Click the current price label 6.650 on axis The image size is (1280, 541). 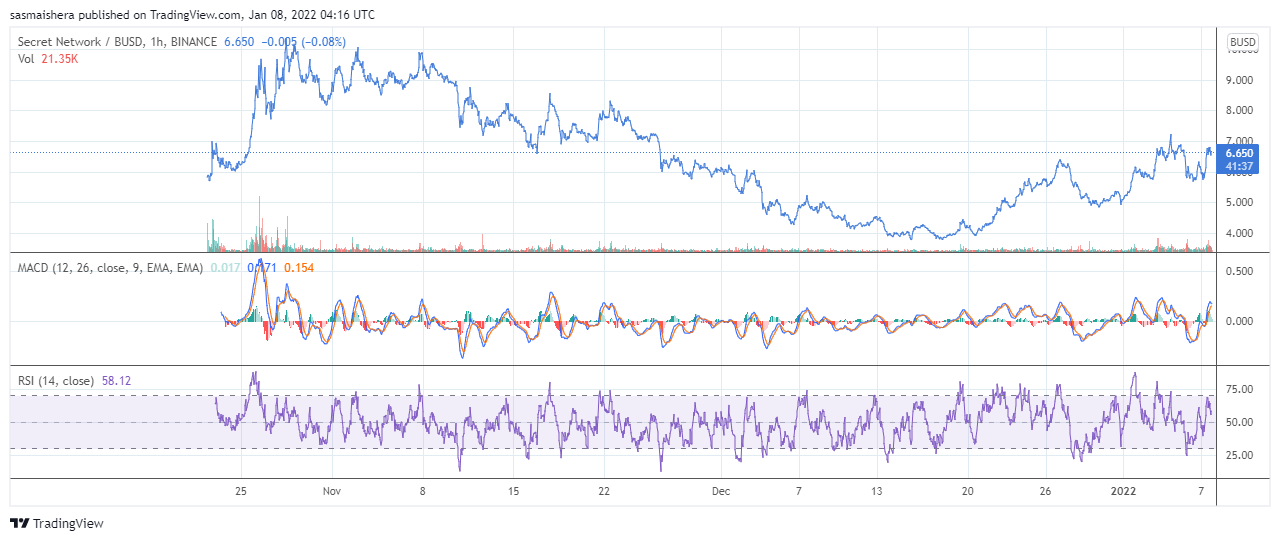(1240, 153)
